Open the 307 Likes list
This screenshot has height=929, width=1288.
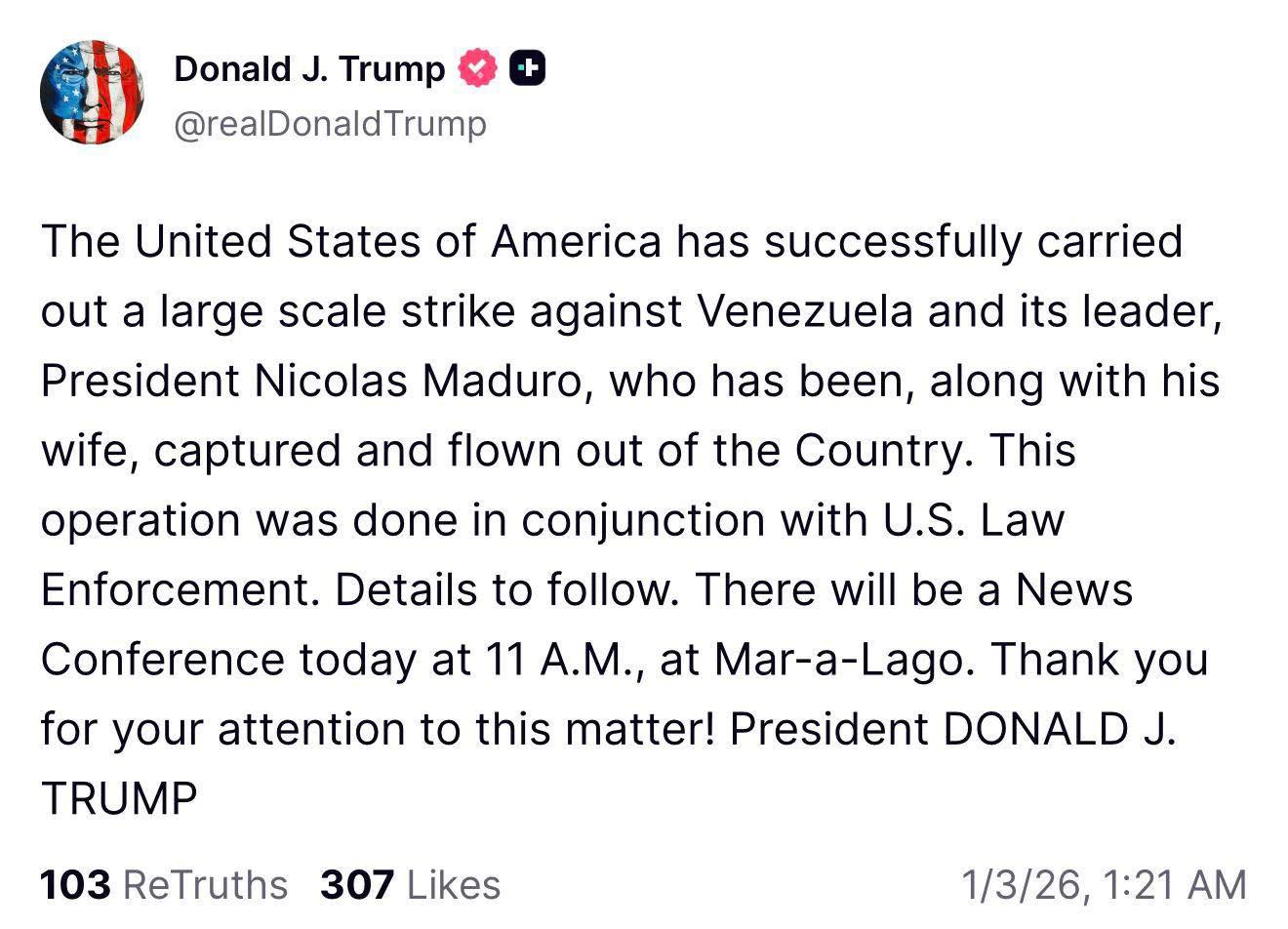(410, 885)
